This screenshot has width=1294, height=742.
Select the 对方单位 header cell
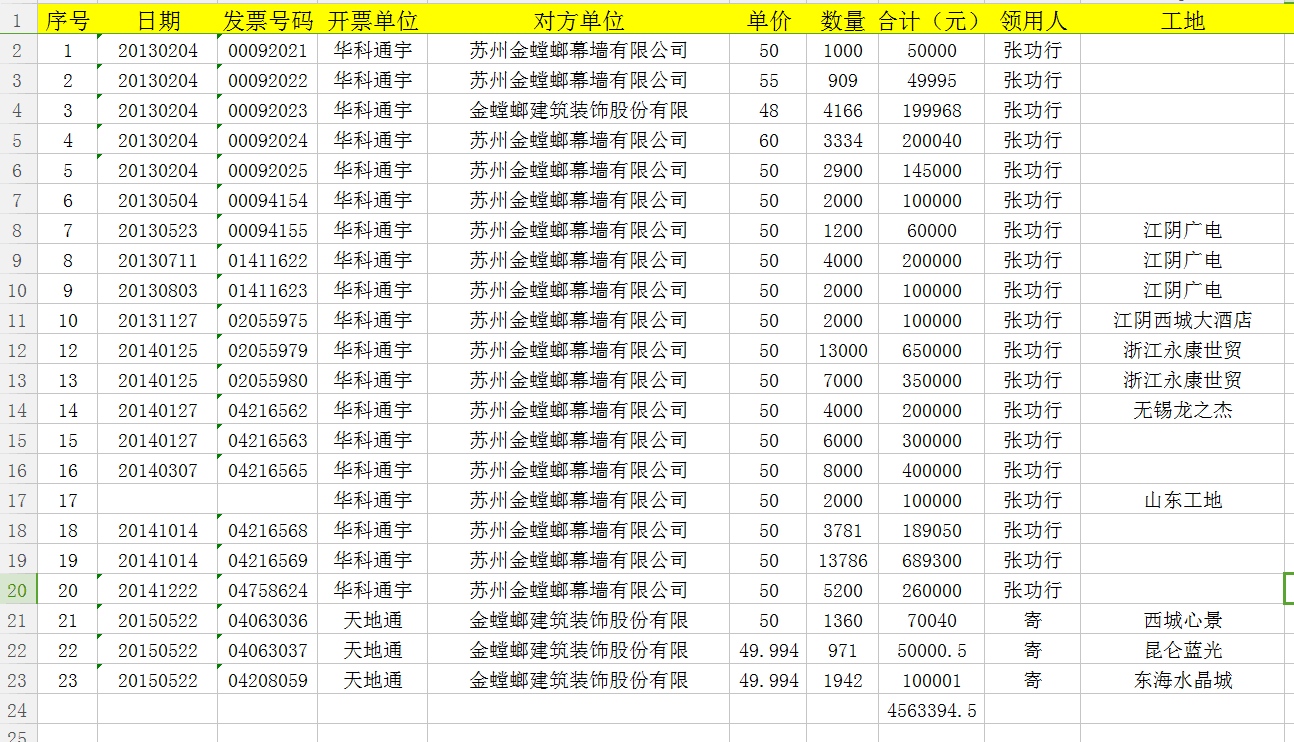tap(579, 20)
